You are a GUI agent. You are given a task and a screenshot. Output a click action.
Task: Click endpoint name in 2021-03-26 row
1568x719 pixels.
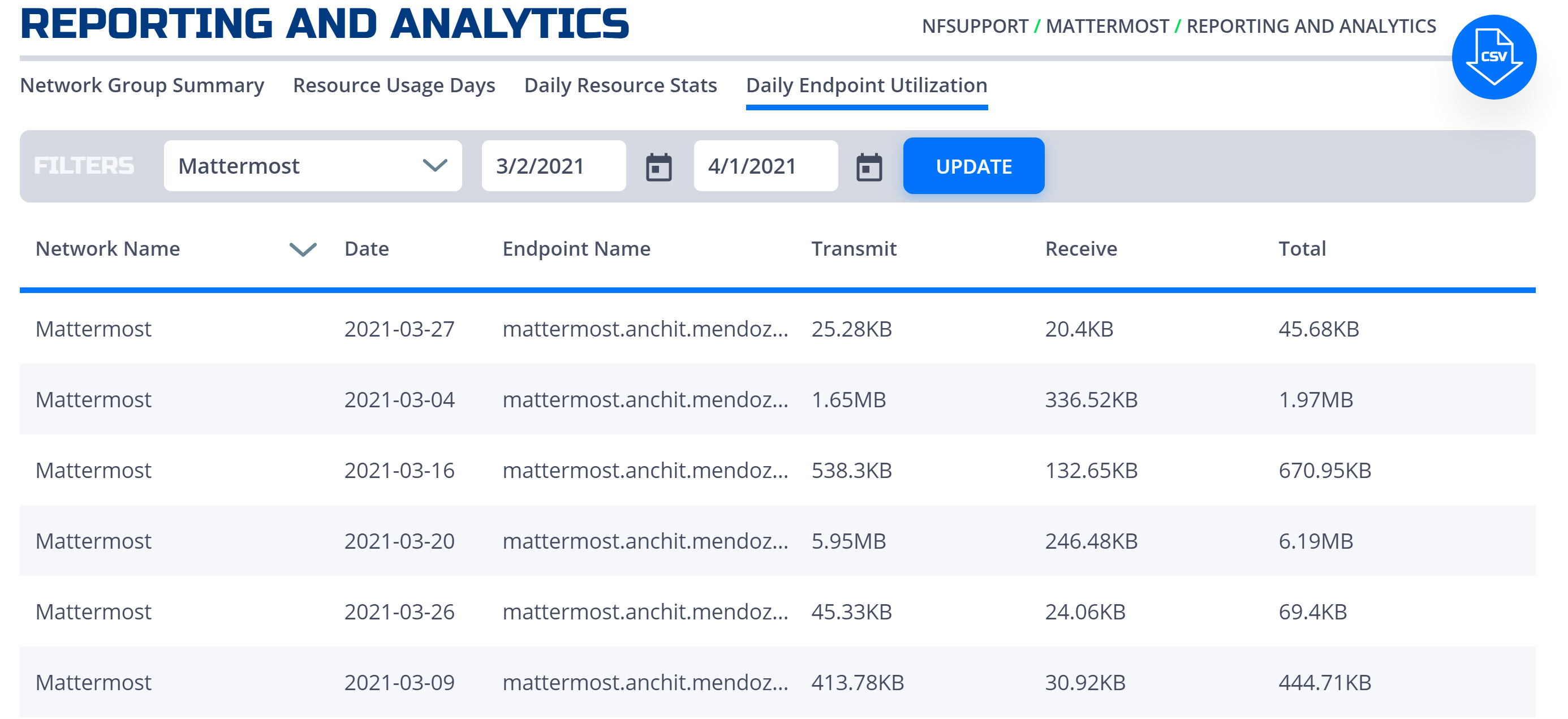[x=645, y=612]
